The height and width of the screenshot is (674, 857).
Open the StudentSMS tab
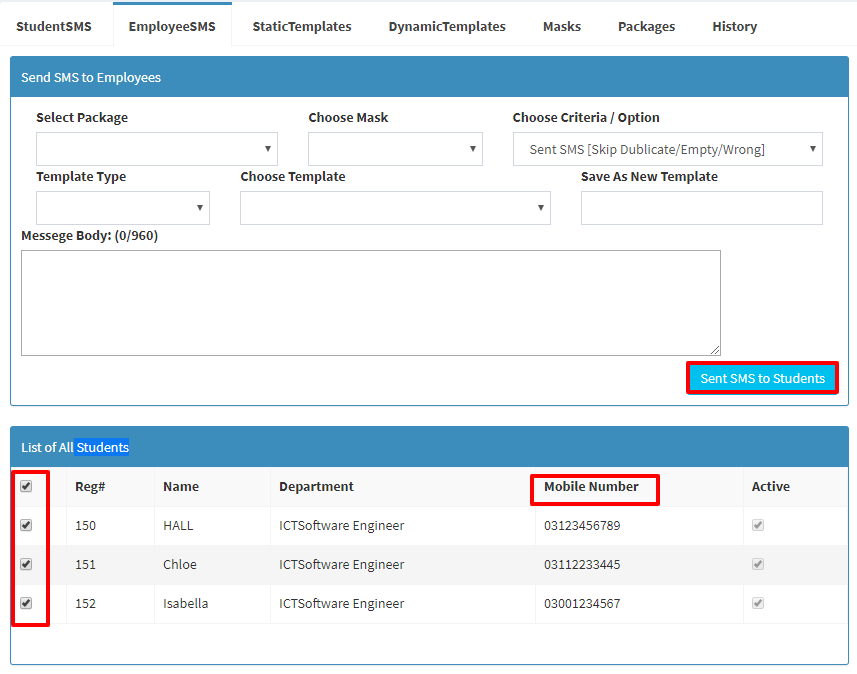click(x=54, y=26)
